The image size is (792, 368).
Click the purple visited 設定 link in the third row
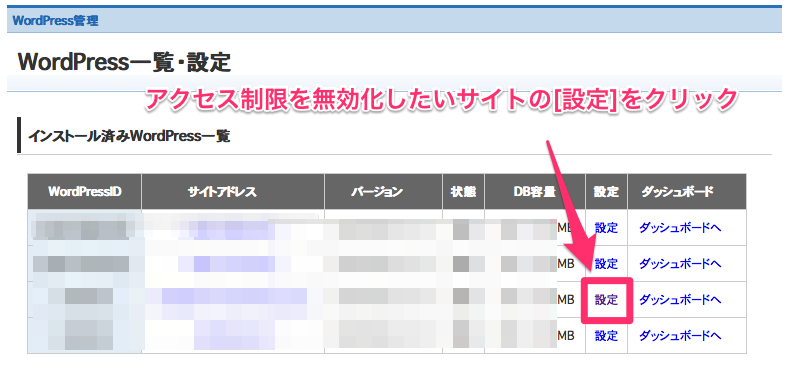tap(606, 300)
